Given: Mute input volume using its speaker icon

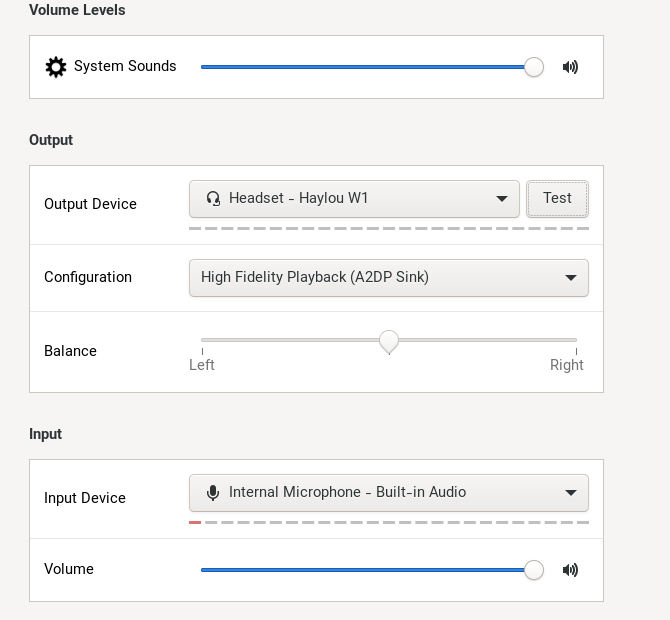Looking at the screenshot, I should [570, 570].
